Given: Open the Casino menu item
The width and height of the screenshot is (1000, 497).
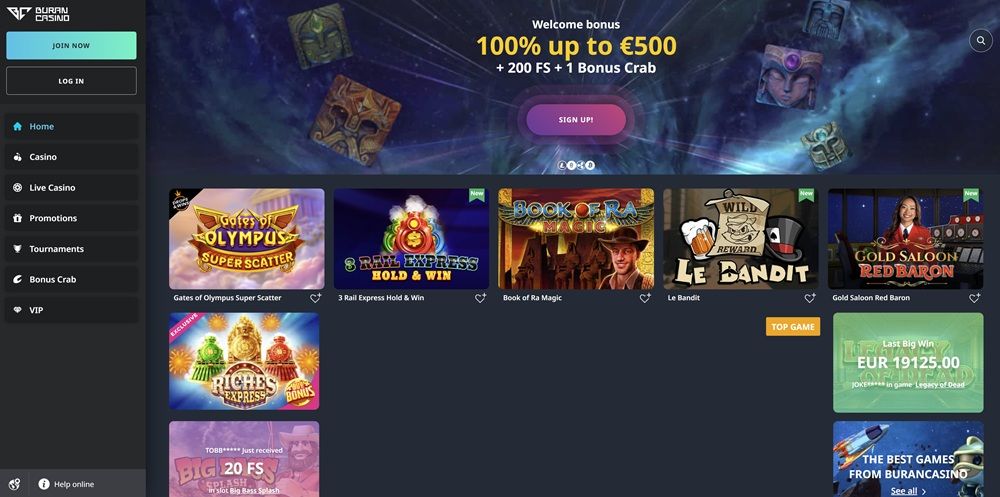Looking at the screenshot, I should pos(71,157).
